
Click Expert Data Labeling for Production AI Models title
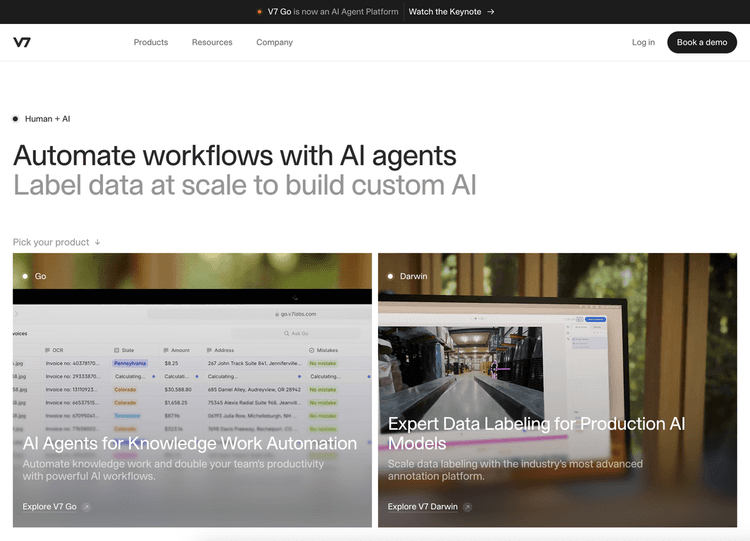[536, 433]
